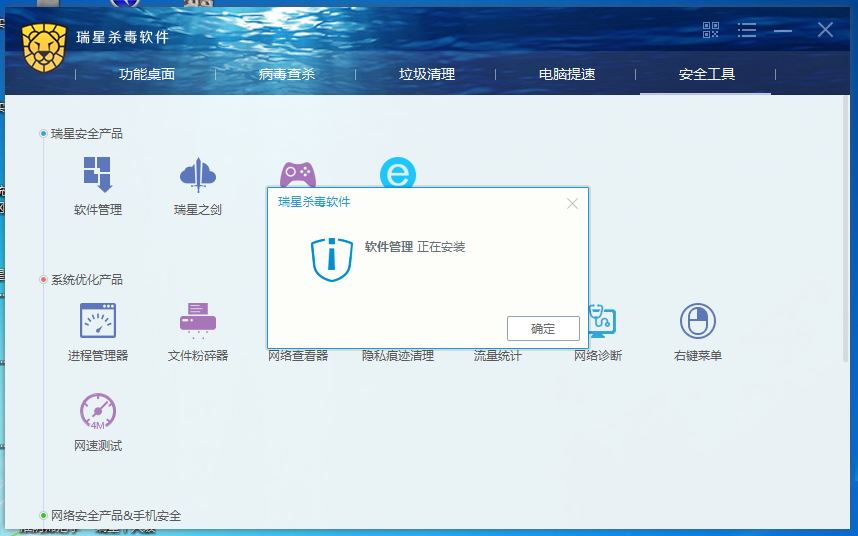Switch to 病毒查杀 tab
The height and width of the screenshot is (536, 858).
coord(287,74)
